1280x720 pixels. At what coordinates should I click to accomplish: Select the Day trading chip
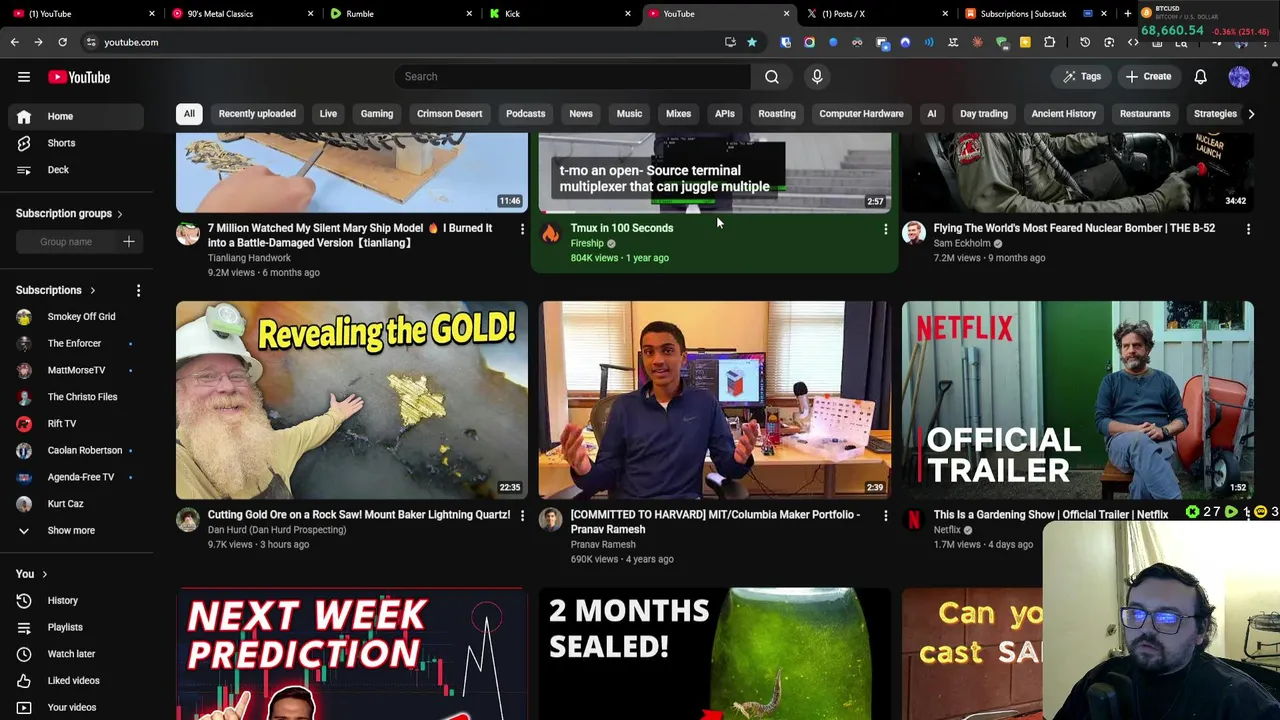(x=984, y=114)
